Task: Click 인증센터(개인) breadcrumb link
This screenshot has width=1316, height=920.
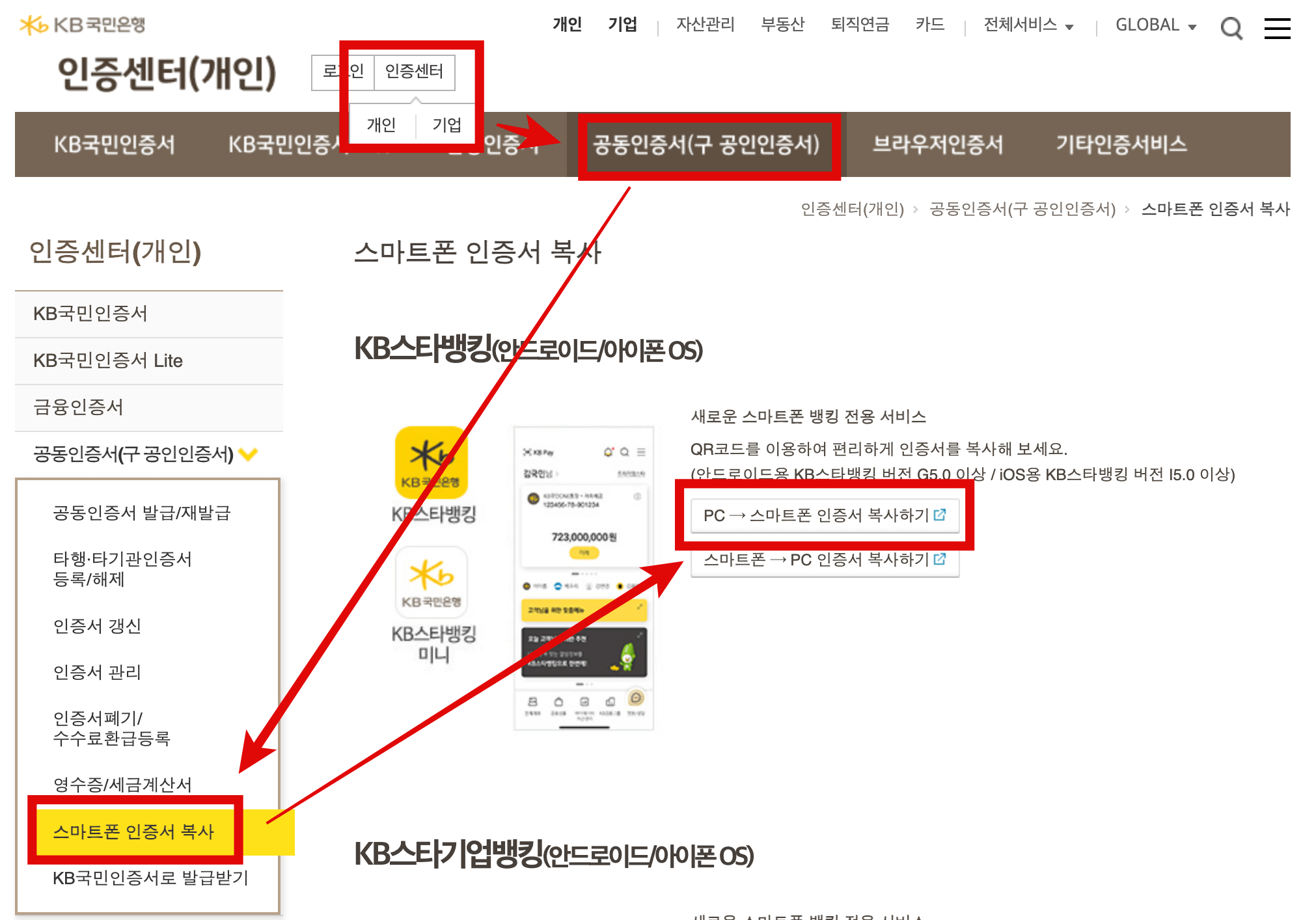Action: coord(853,209)
